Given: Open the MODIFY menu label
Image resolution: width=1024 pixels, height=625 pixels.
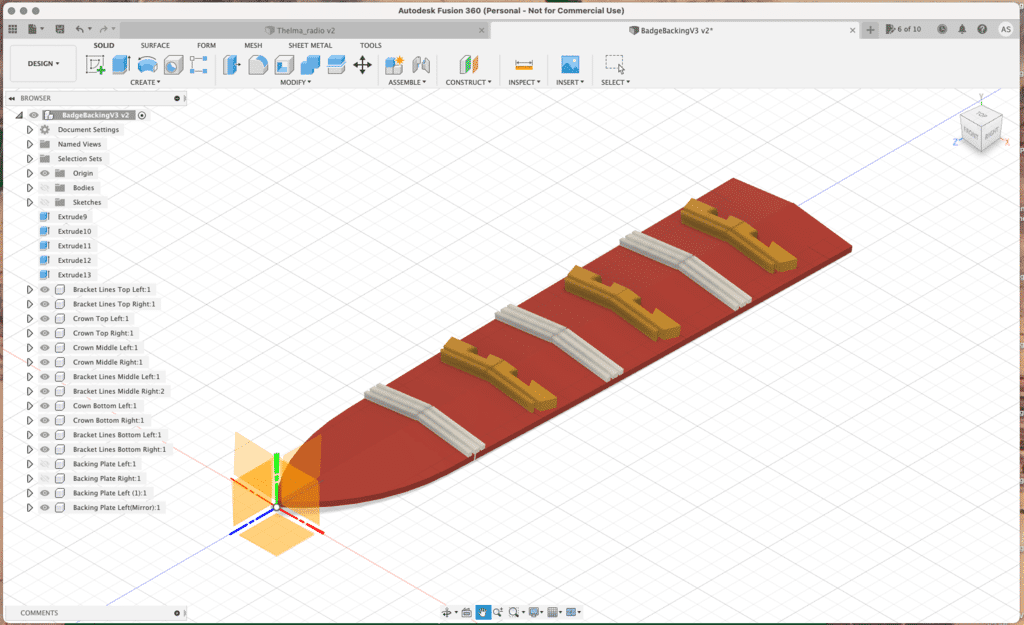Looking at the screenshot, I should [x=295, y=82].
